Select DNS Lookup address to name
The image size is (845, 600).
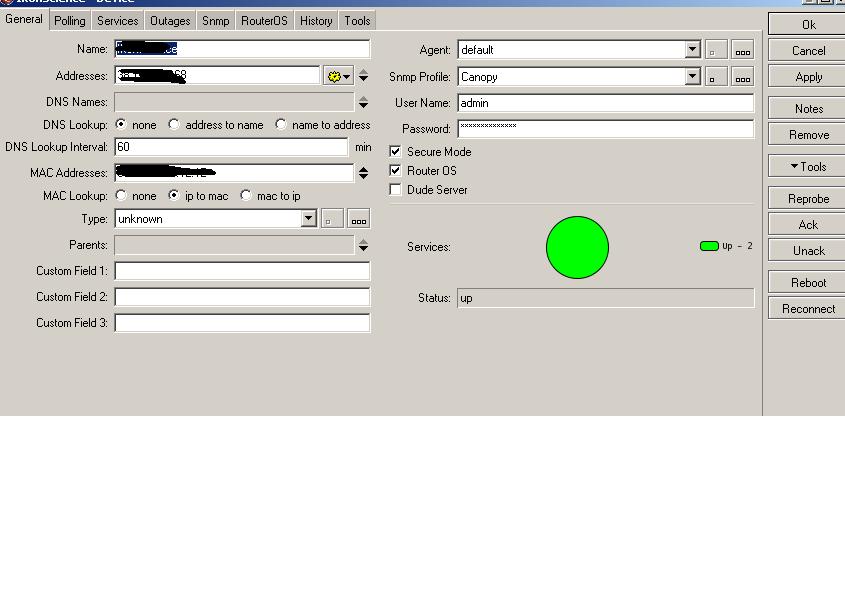pos(174,125)
